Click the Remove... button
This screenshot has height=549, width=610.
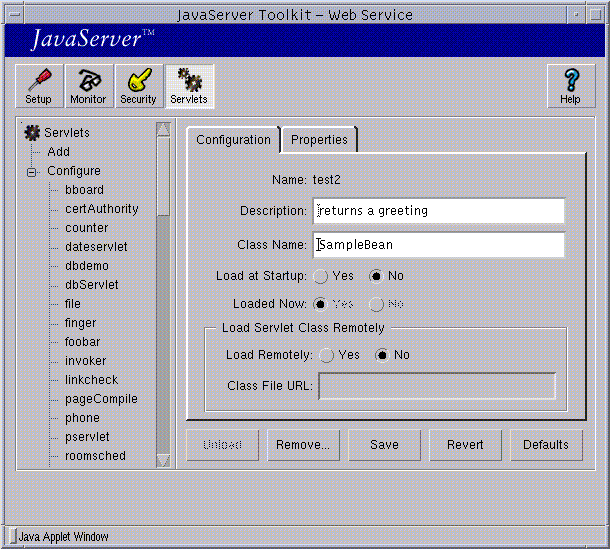tap(303, 445)
